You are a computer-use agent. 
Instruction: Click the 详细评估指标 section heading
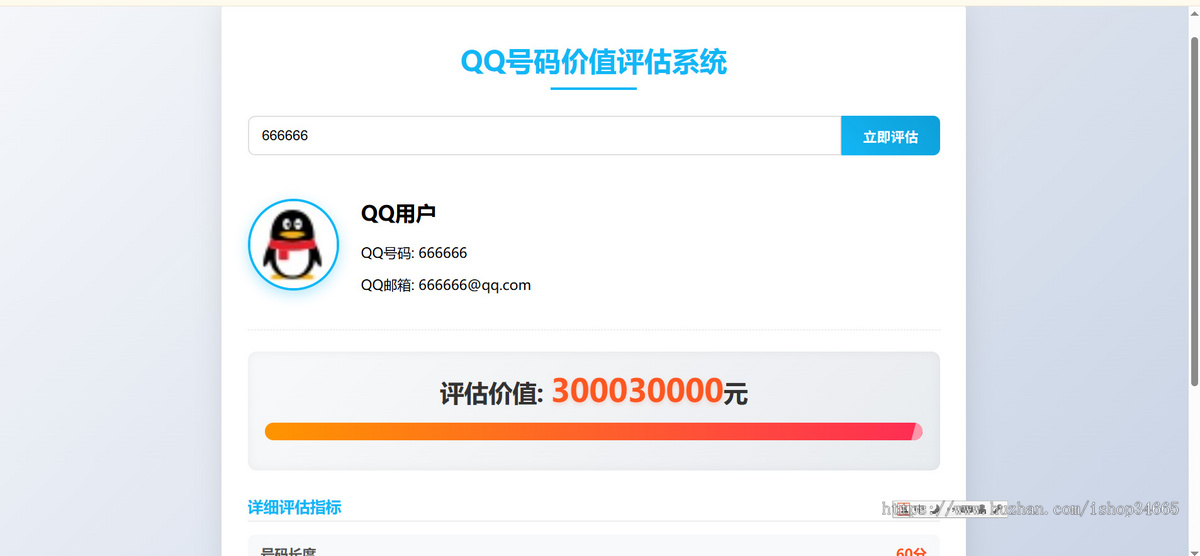[x=294, y=507]
